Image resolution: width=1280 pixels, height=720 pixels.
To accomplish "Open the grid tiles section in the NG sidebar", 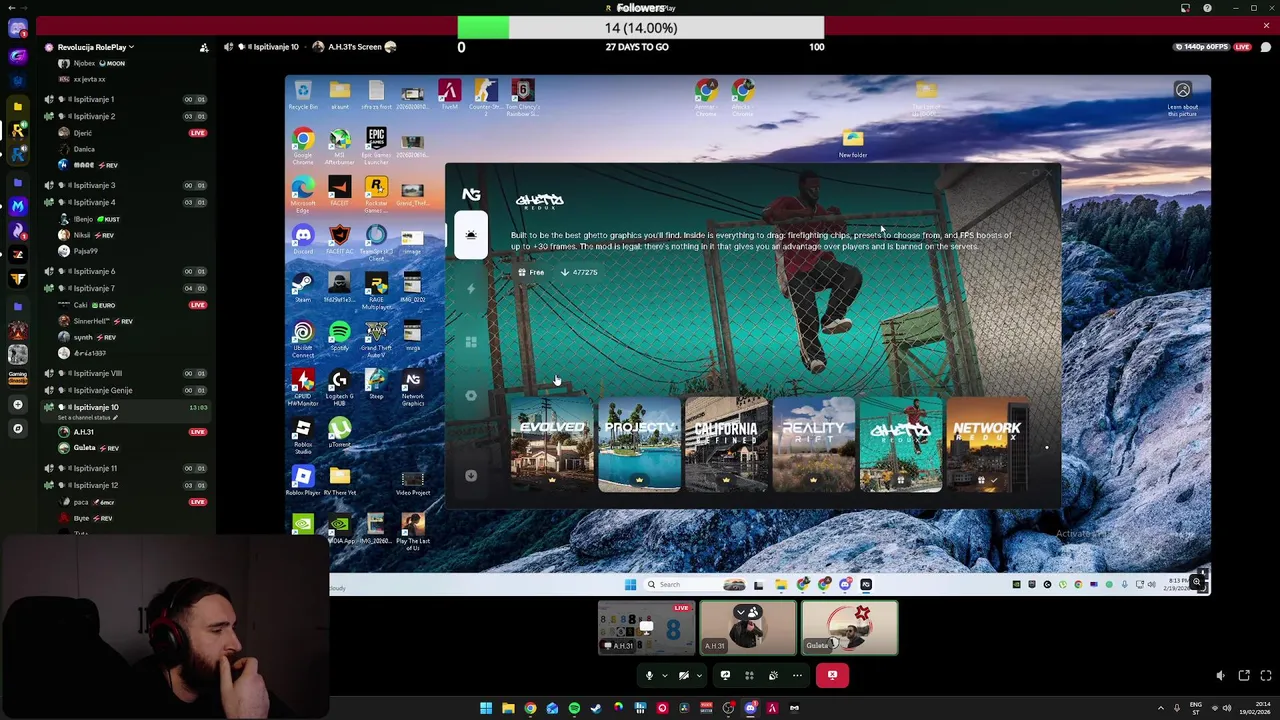I will (x=471, y=342).
